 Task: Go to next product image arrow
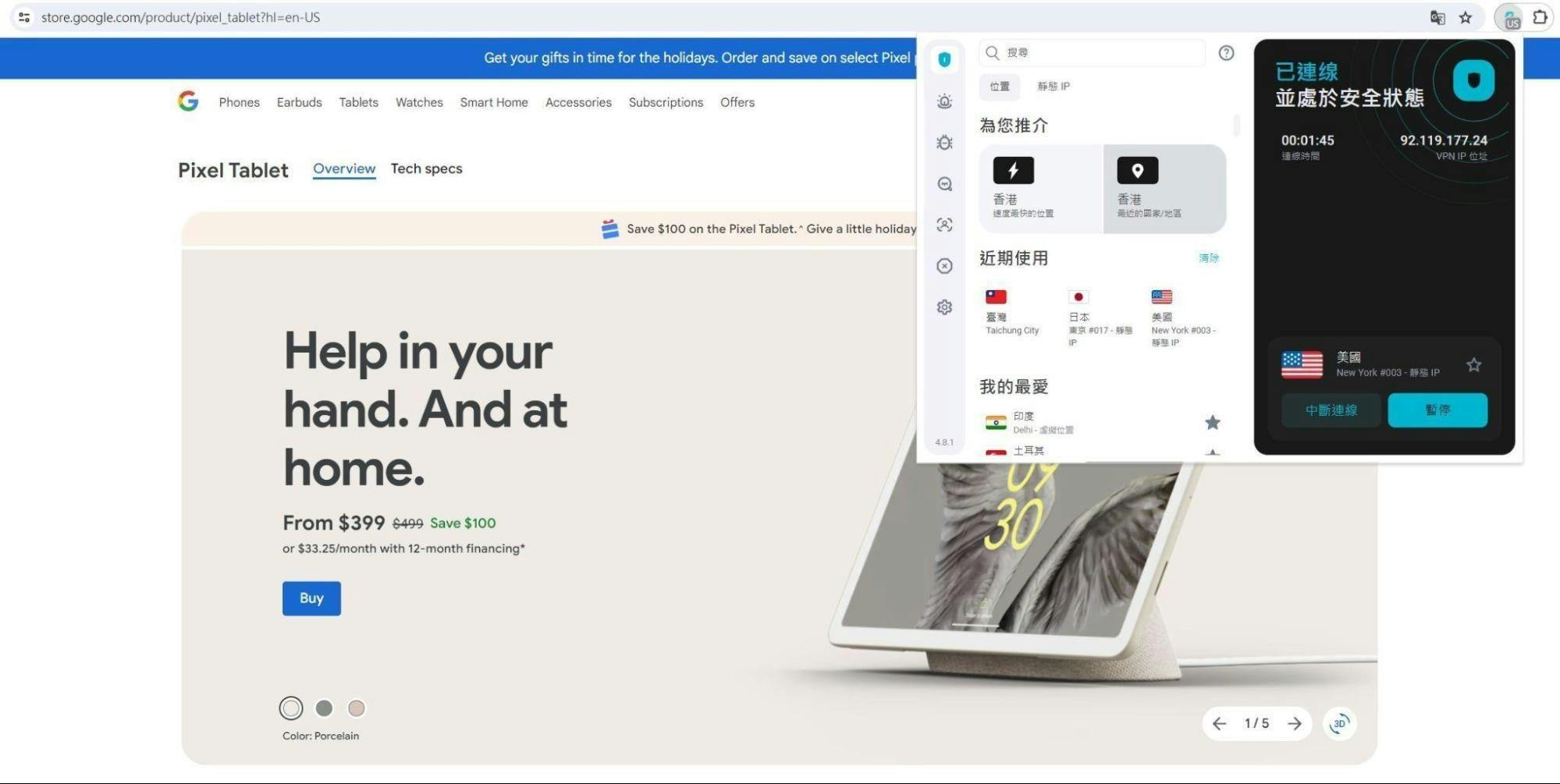1295,724
